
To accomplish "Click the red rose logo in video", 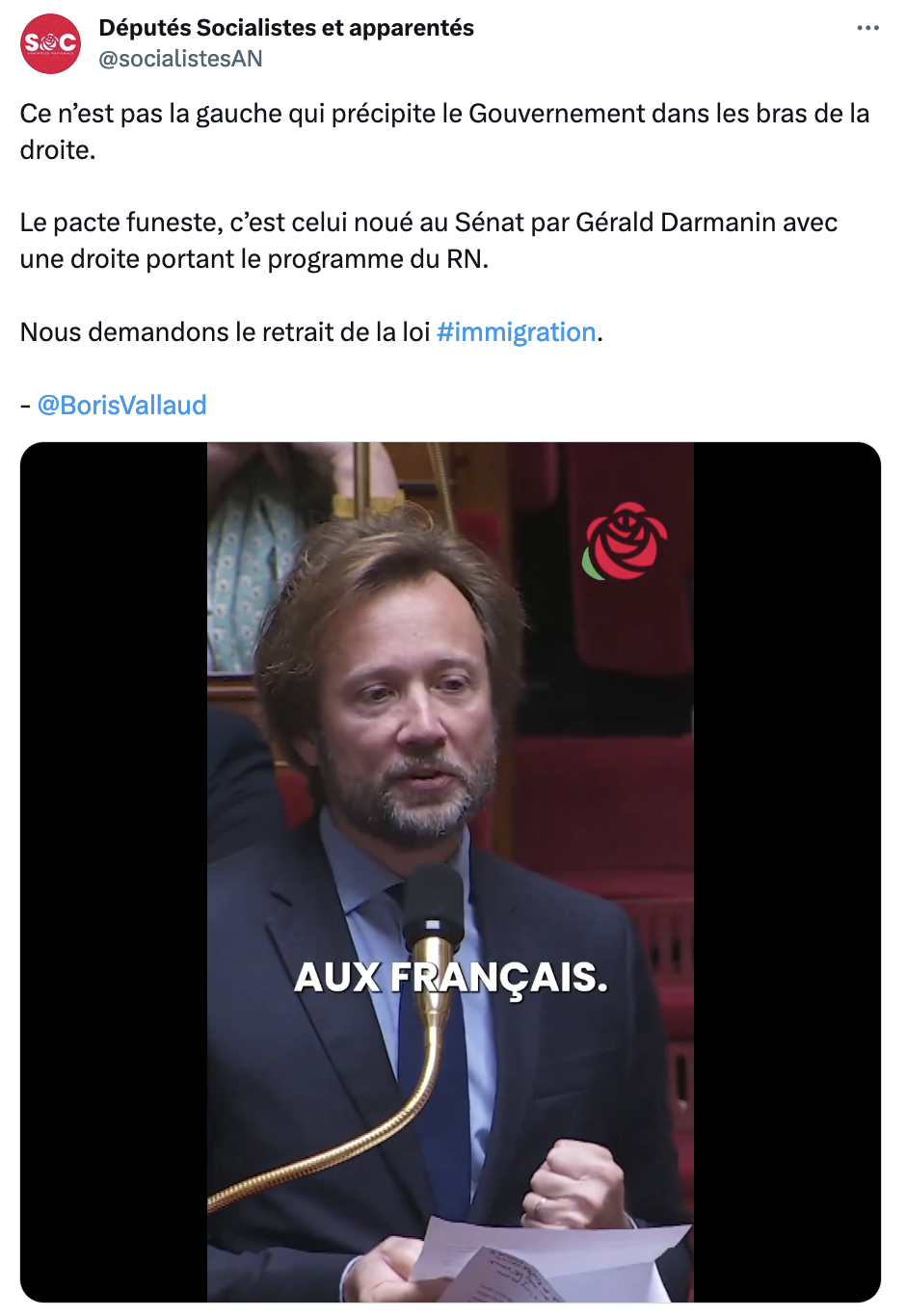I will tap(625, 541).
